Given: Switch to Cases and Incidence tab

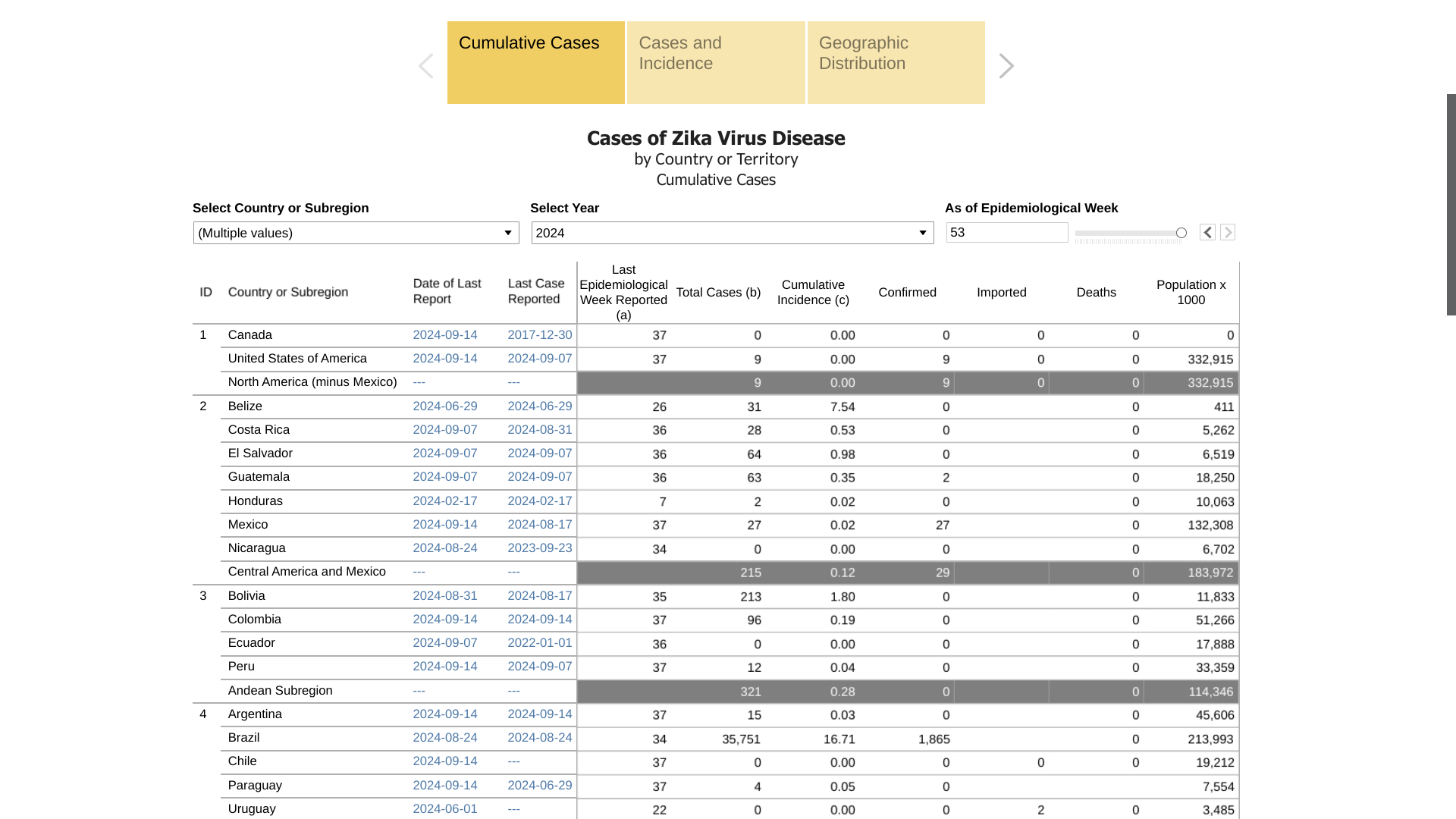Looking at the screenshot, I should (x=715, y=62).
